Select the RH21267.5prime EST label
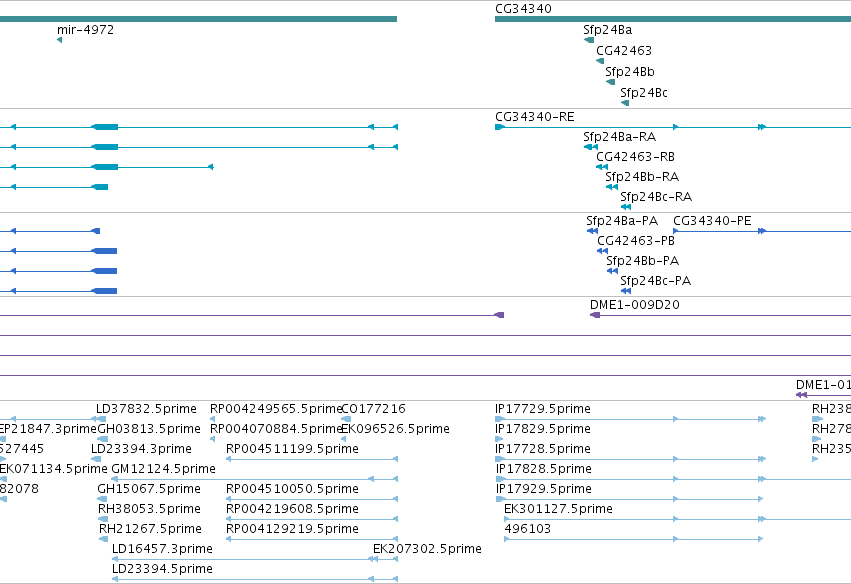 (150, 530)
